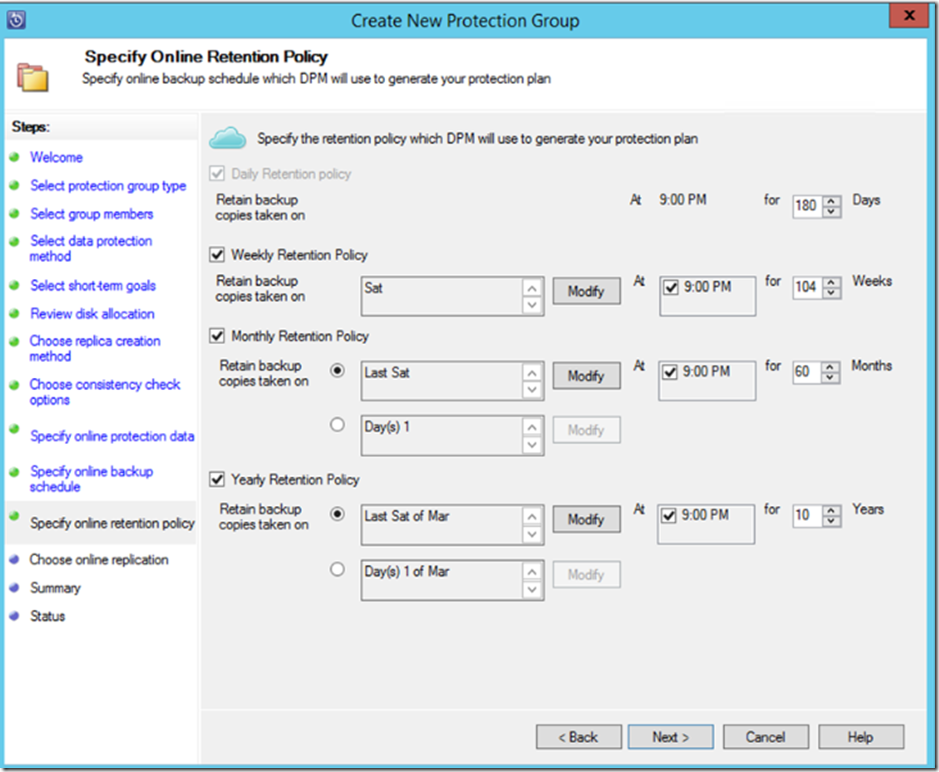This screenshot has width=939, height=772.
Task: Click the blue bullet next to Status
Action: pyautogui.click(x=14, y=615)
